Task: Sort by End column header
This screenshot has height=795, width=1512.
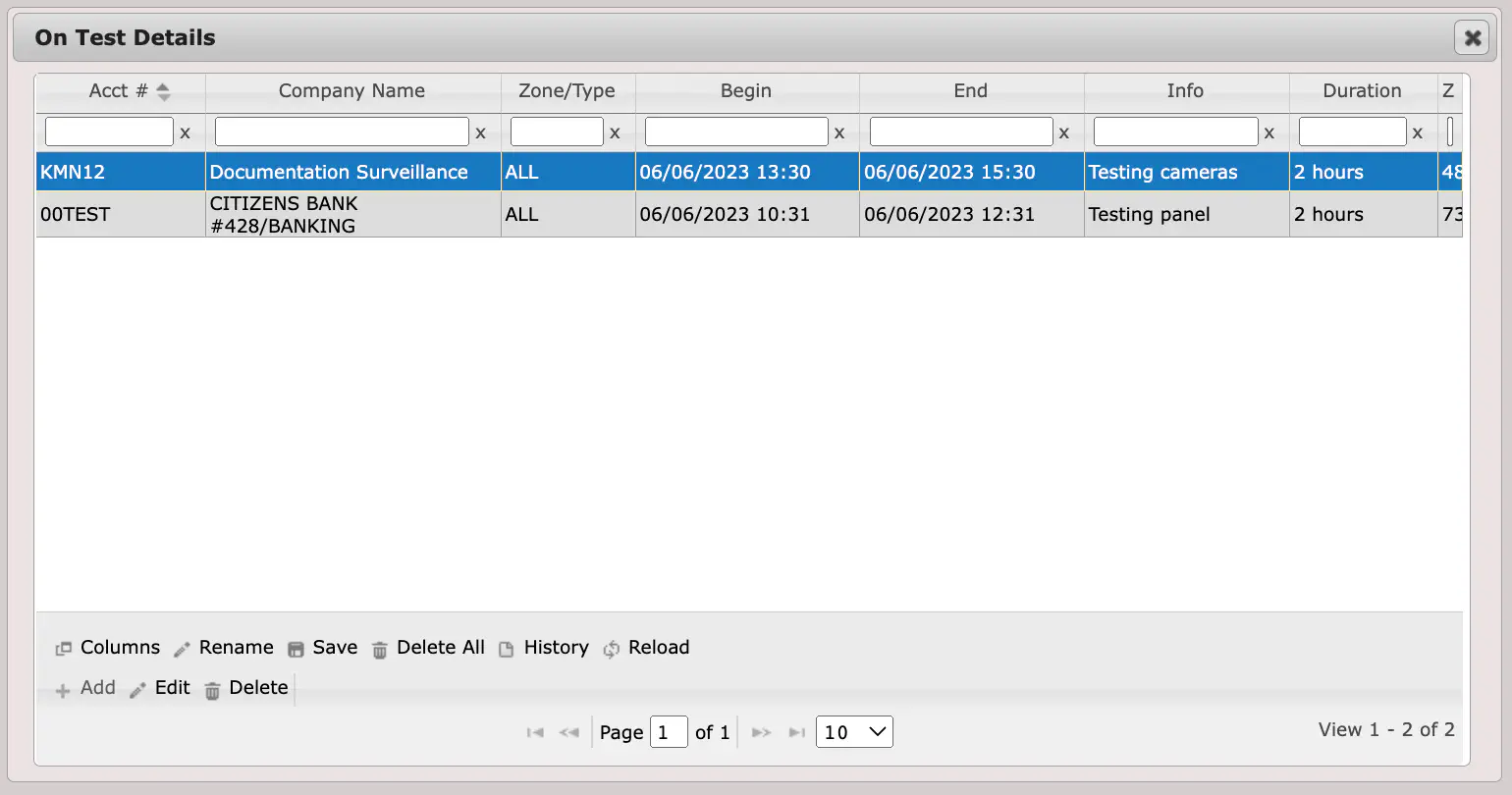Action: tap(971, 91)
